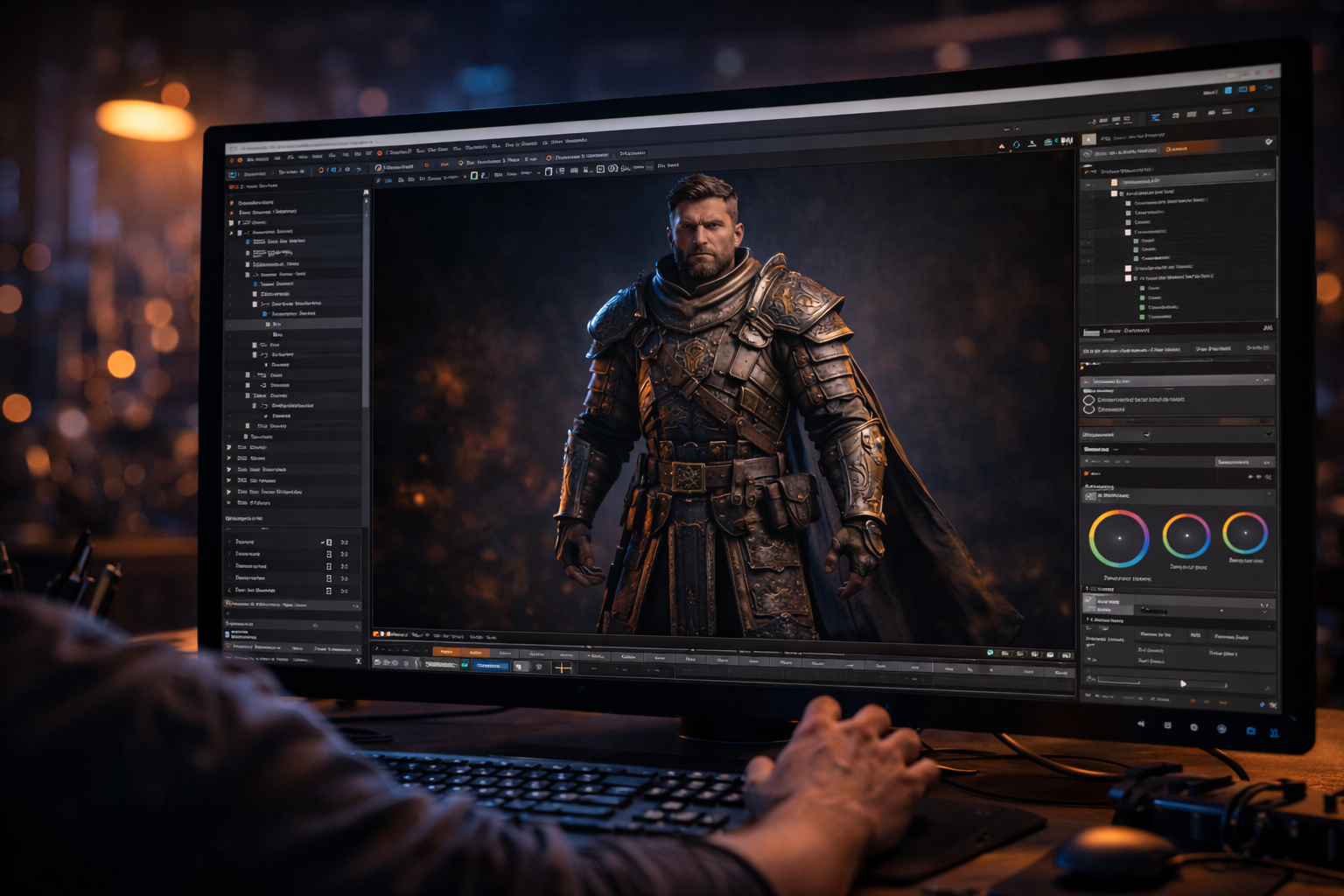Select the orange highlighted tab in the bottom timeline

pos(446,652)
